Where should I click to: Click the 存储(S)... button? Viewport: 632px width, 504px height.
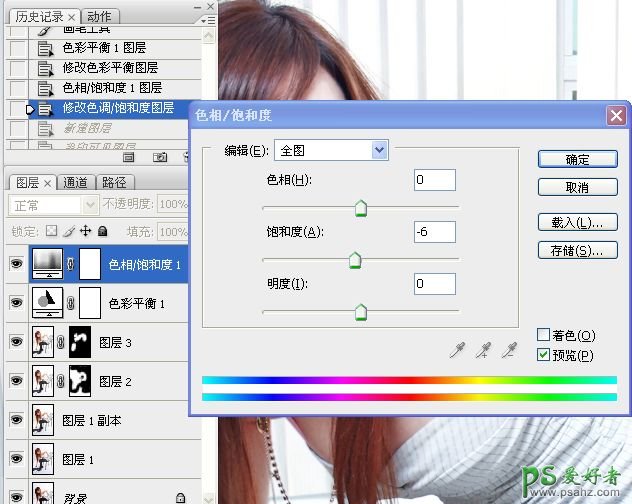tap(578, 251)
